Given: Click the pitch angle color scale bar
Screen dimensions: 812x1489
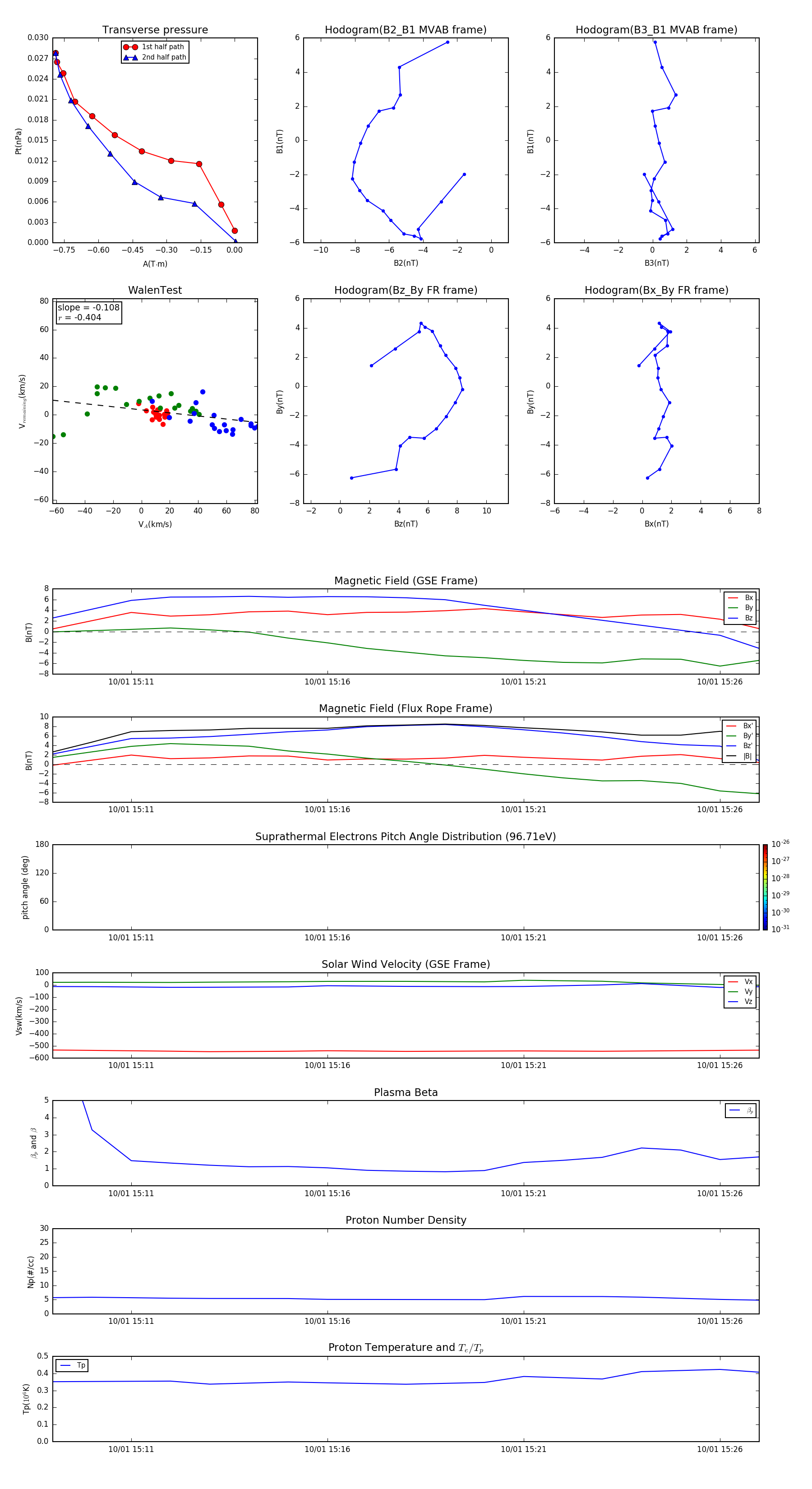Looking at the screenshot, I should pyautogui.click(x=765, y=887).
